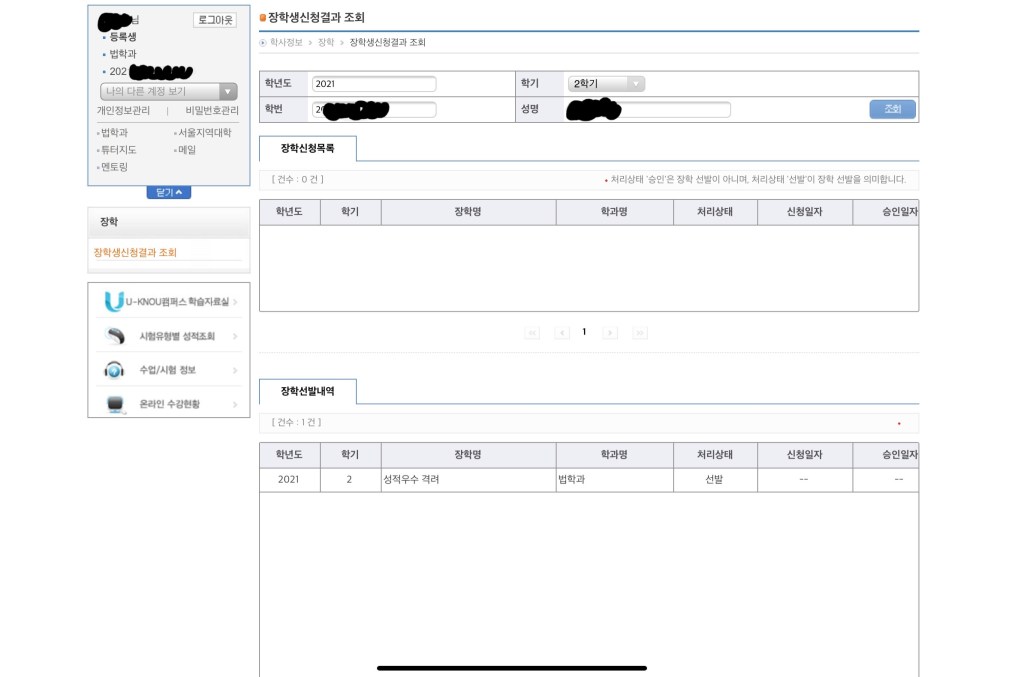Click the 학년도 input field
This screenshot has height=677, width=1024.
[x=374, y=84]
